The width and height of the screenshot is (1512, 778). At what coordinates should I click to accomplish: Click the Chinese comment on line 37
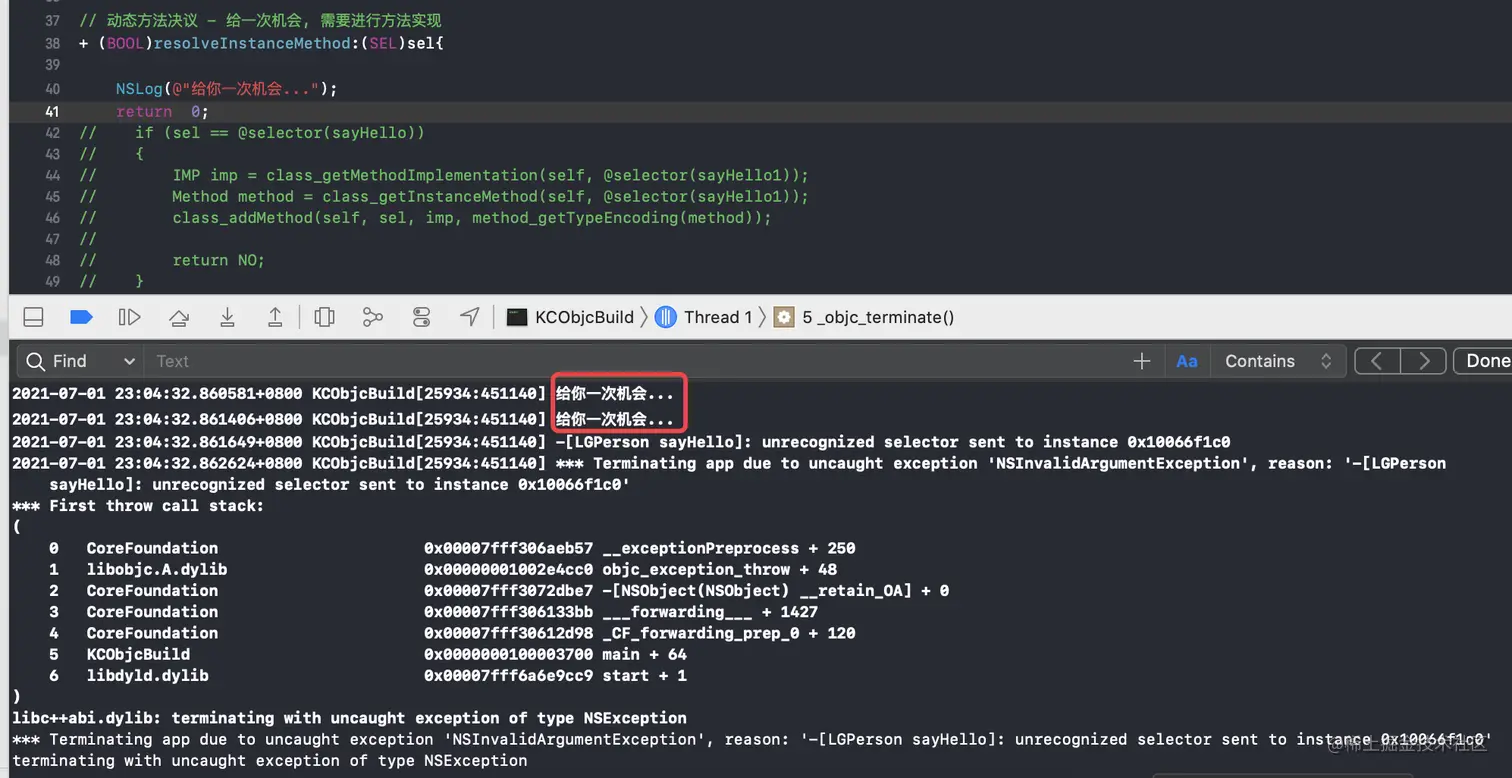260,20
